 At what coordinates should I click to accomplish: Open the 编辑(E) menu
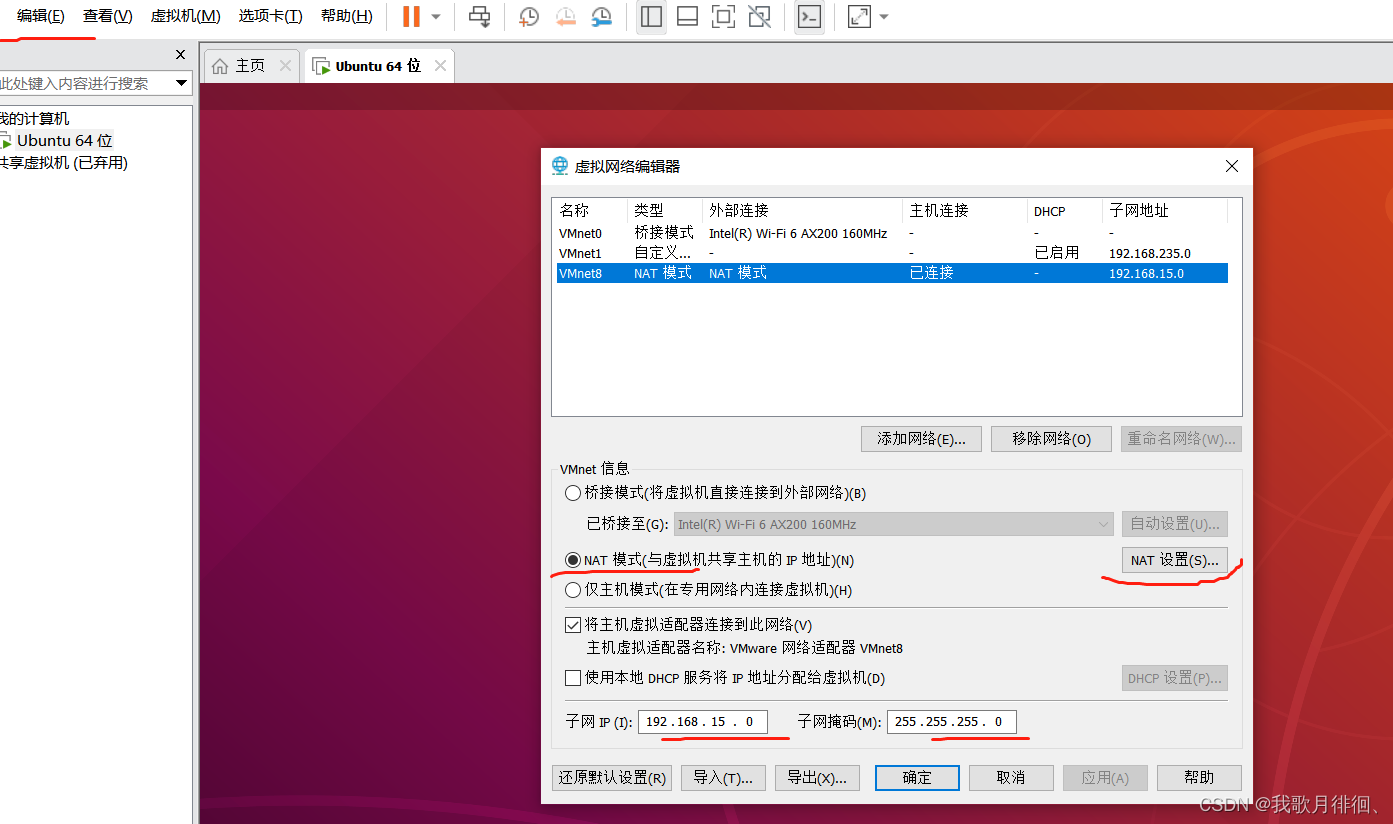coord(38,16)
